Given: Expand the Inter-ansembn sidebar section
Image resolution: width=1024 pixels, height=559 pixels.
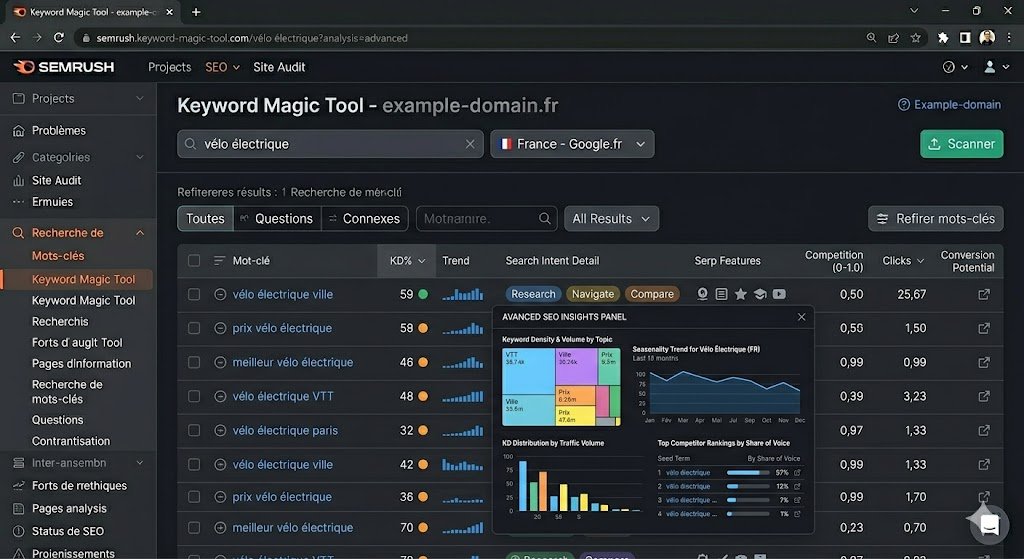Looking at the screenshot, I should tap(140, 463).
